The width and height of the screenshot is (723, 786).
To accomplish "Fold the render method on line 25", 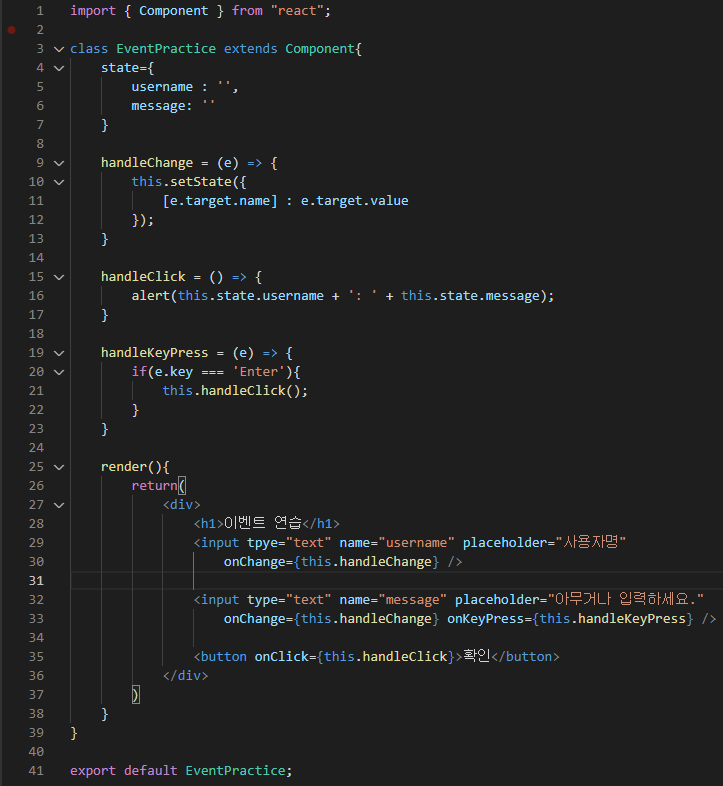I will pyautogui.click(x=59, y=467).
